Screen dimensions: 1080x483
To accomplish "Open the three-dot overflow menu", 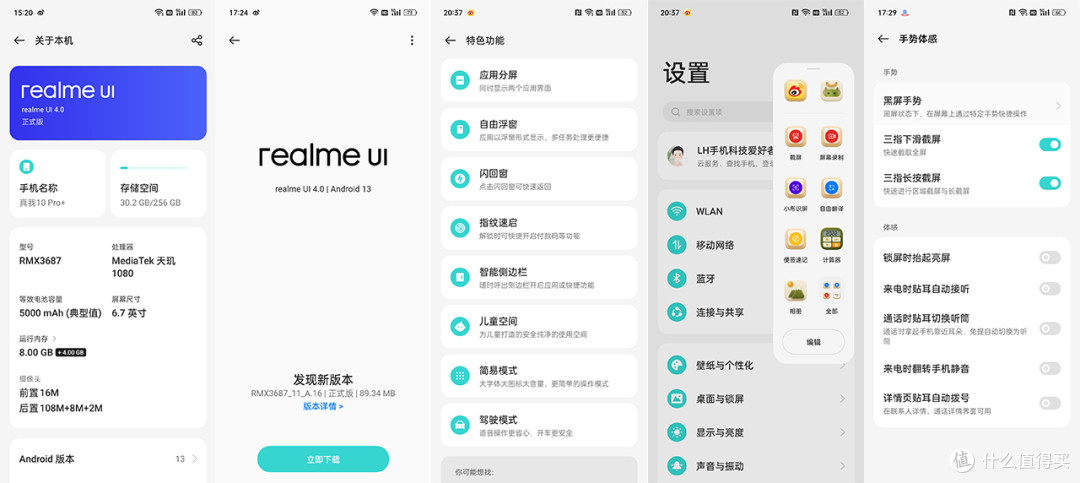I will (x=412, y=41).
